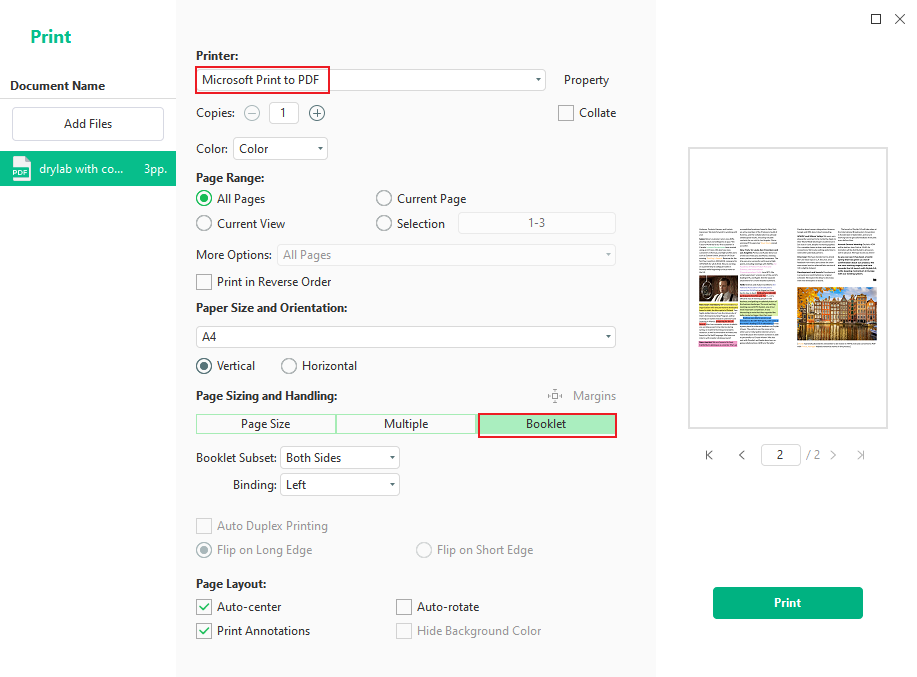Click the previous page arrow in preview
The width and height of the screenshot is (917, 677).
(742, 455)
